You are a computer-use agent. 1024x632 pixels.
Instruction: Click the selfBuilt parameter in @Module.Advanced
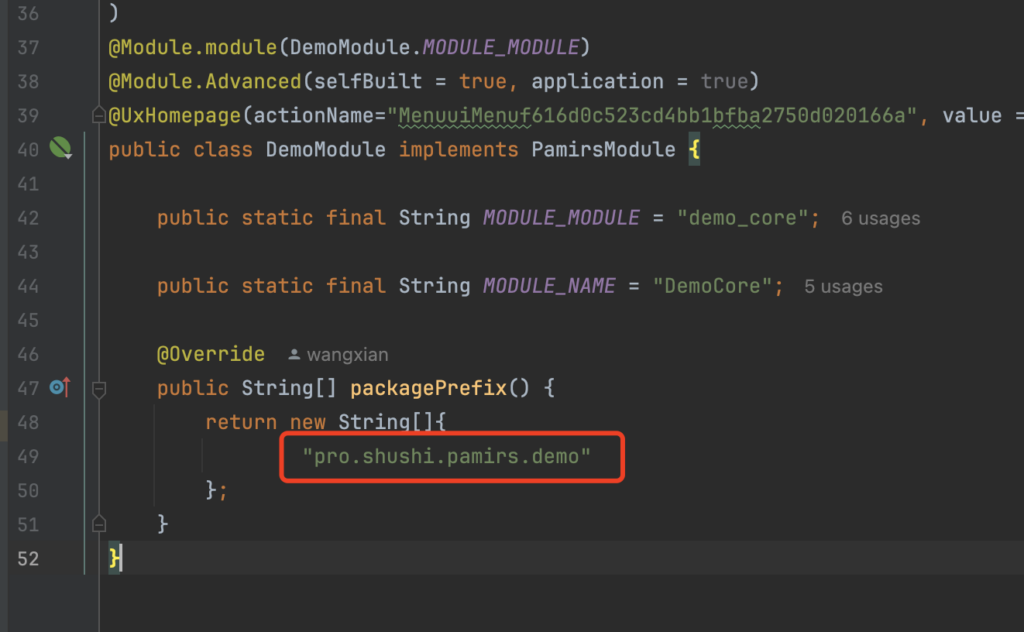356,82
